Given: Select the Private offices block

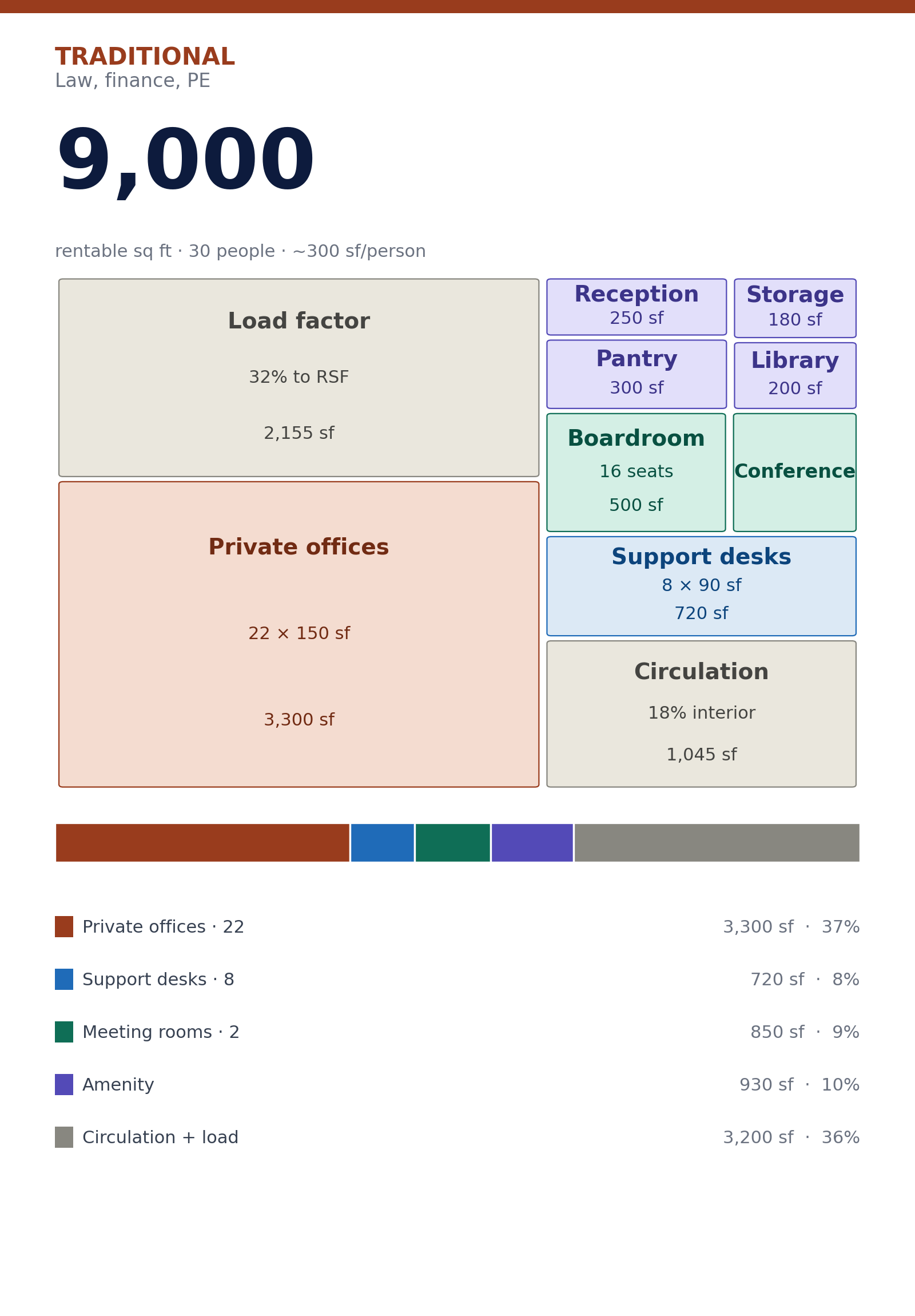Looking at the screenshot, I should (299, 634).
